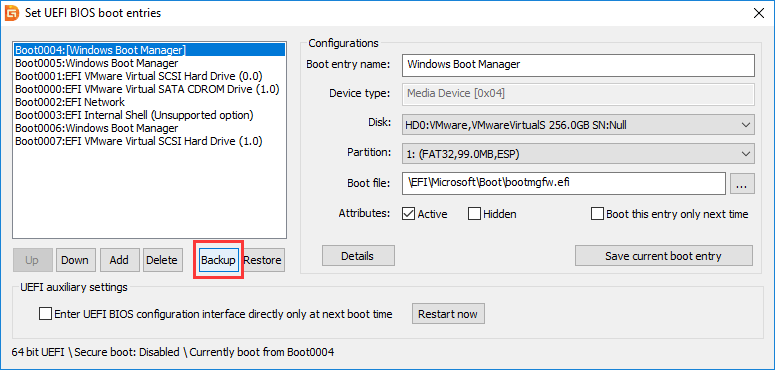This screenshot has height=370, width=775.
Task: Close the Set UEFI BIOS boot entries dialog
Action: 758,13
